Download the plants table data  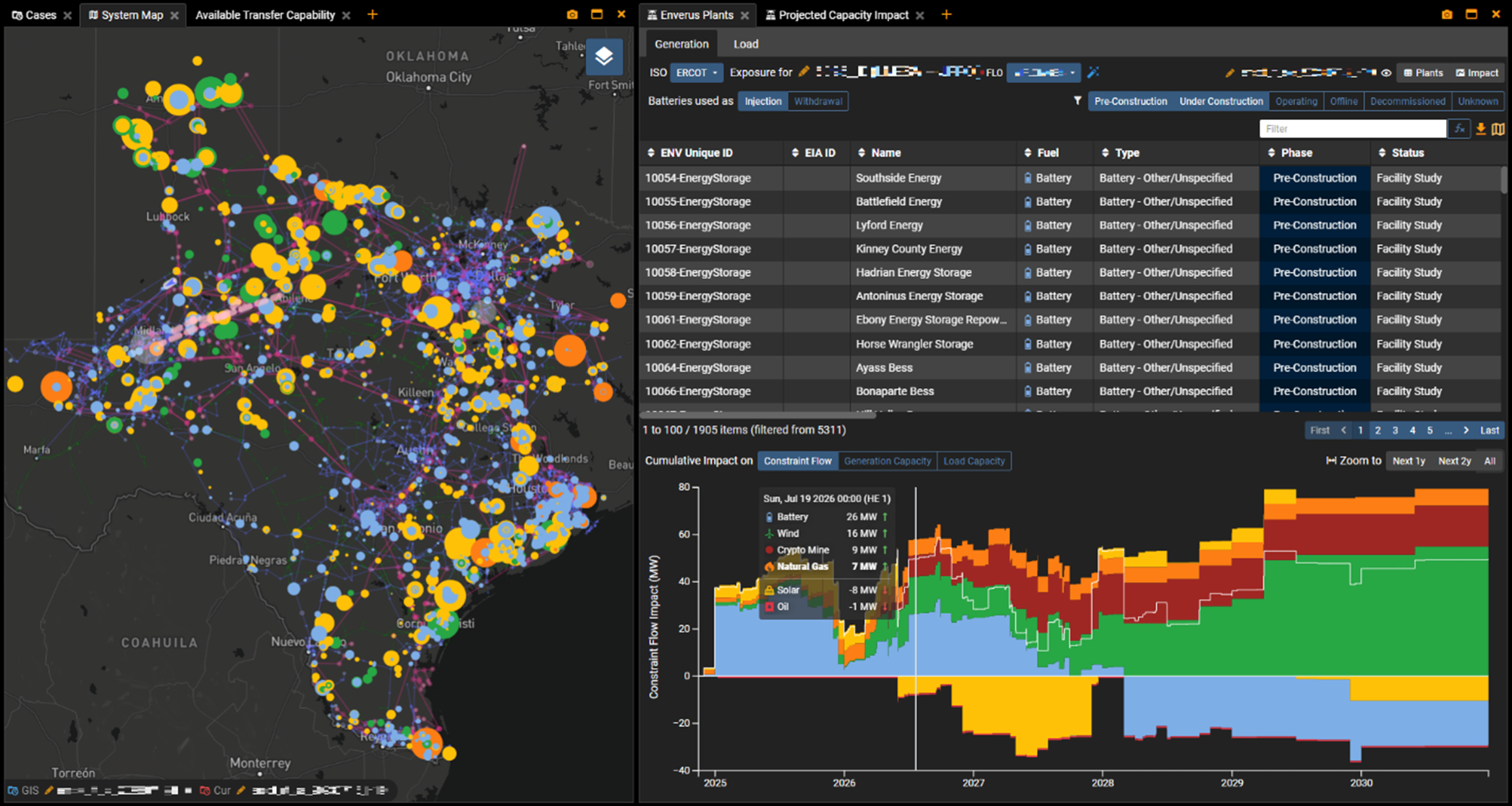click(x=1481, y=129)
